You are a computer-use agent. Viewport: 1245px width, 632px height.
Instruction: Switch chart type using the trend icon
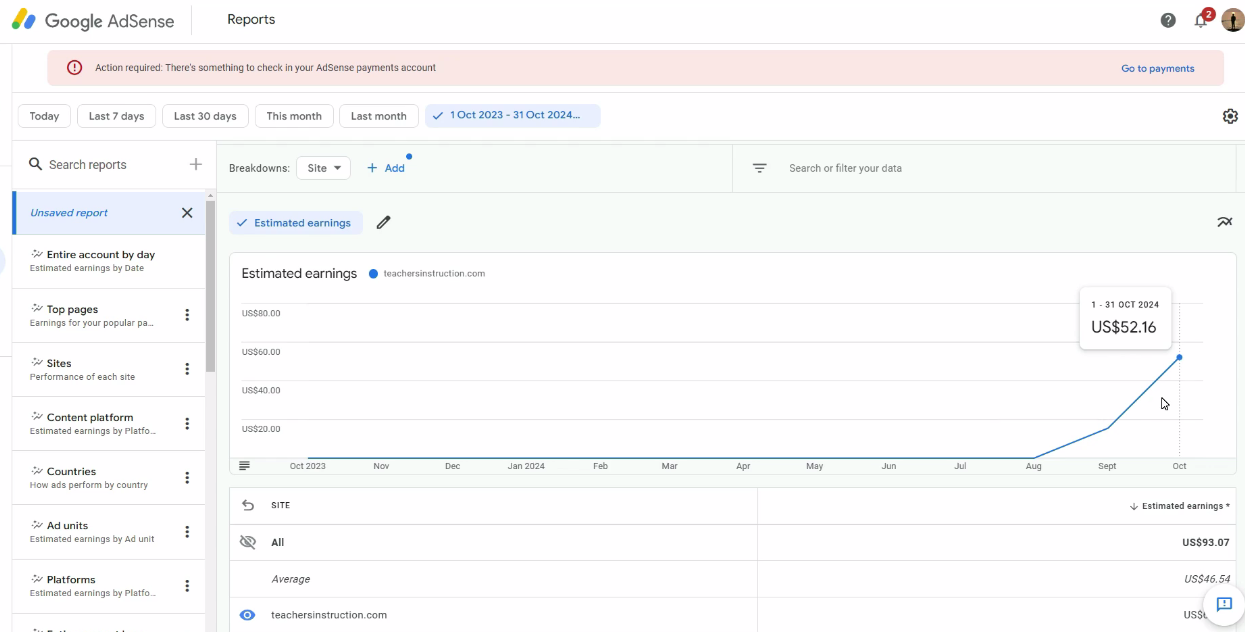[x=1224, y=222]
